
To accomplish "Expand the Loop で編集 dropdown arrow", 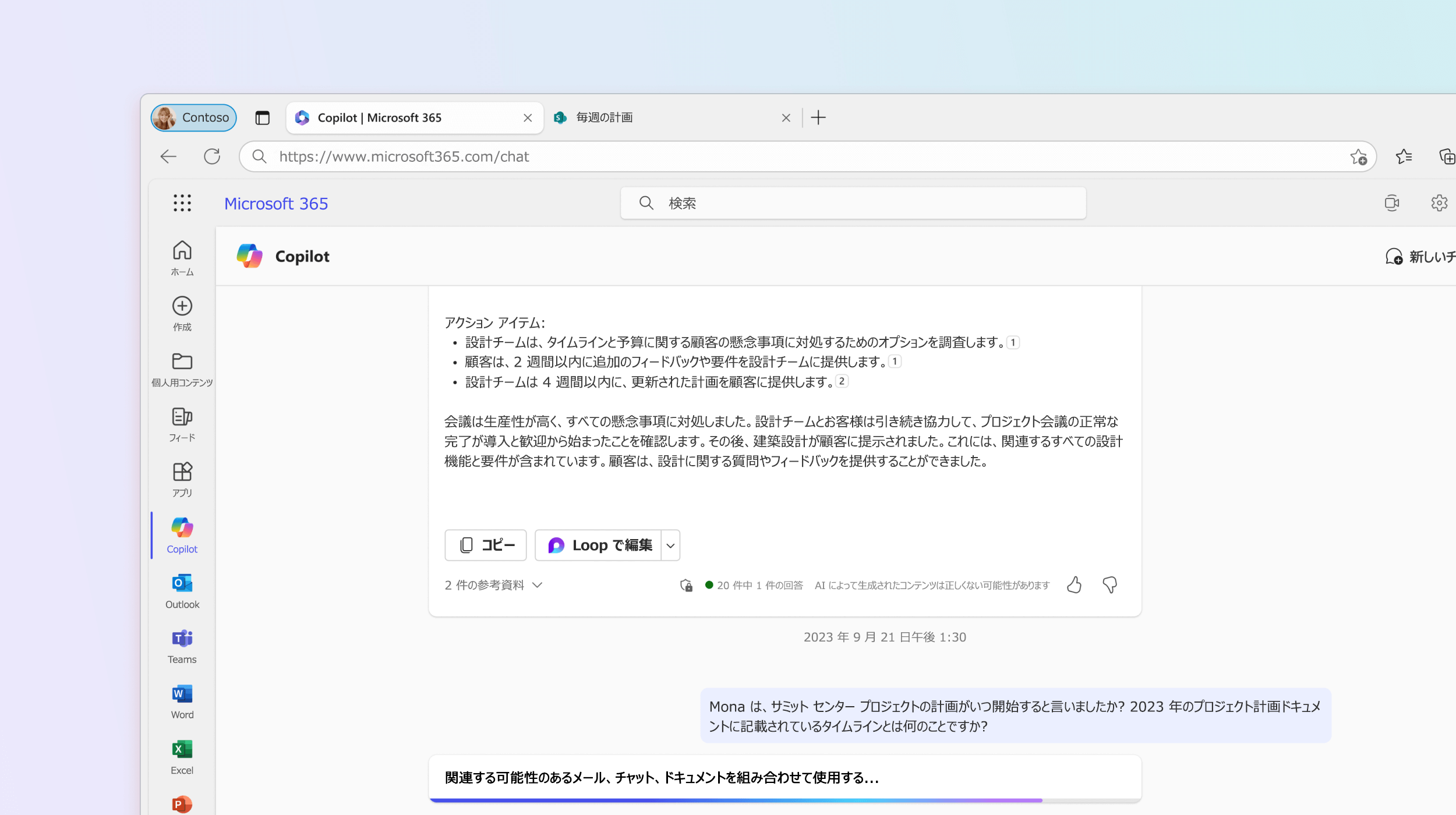I will click(x=670, y=545).
